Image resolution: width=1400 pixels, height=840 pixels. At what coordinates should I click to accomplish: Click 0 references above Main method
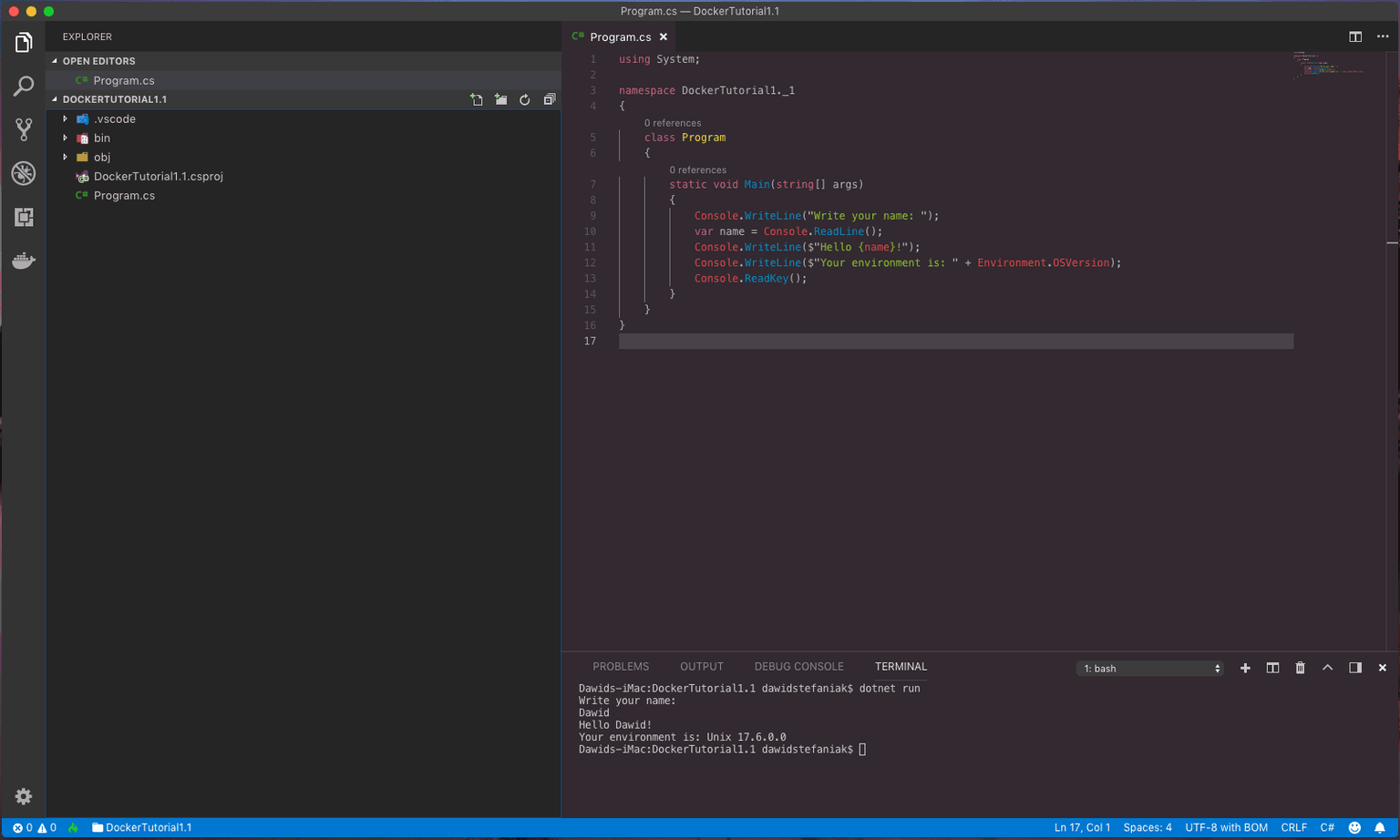click(697, 170)
